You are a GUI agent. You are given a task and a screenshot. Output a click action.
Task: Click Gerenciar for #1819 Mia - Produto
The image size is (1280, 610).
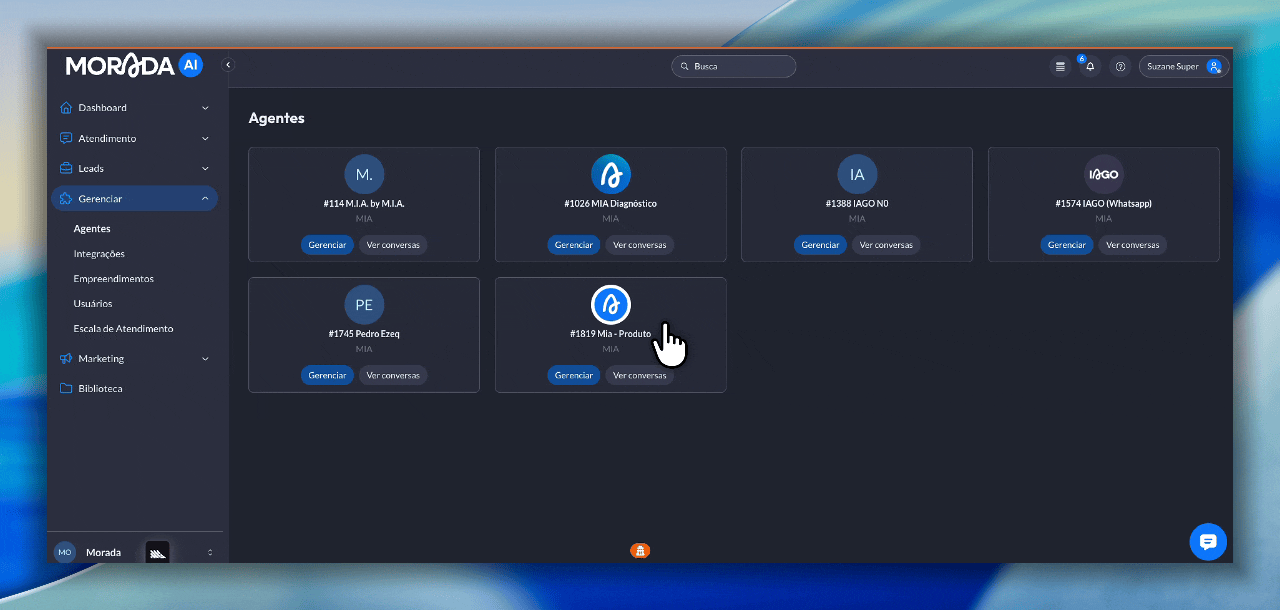[x=574, y=376]
